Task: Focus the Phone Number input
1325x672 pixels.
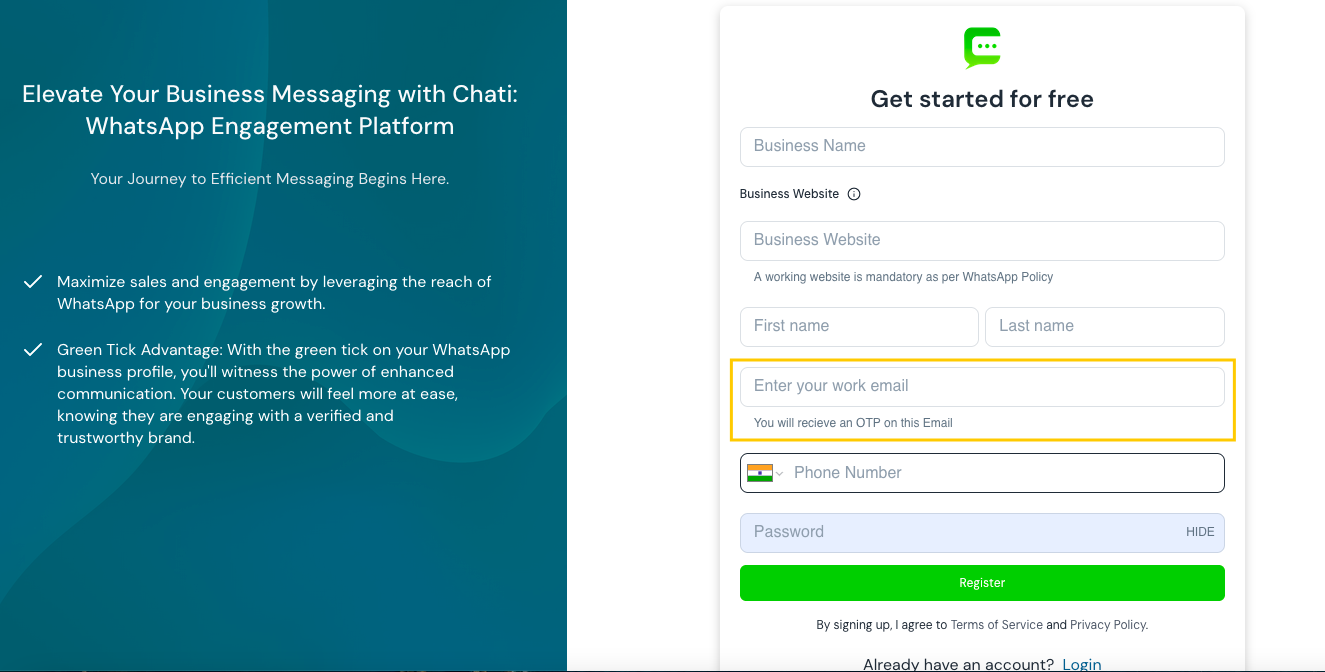Action: 1000,473
